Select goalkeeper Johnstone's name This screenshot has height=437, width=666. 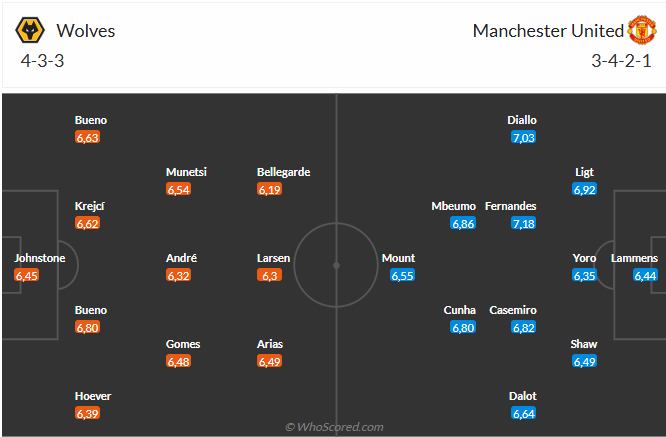click(x=40, y=258)
